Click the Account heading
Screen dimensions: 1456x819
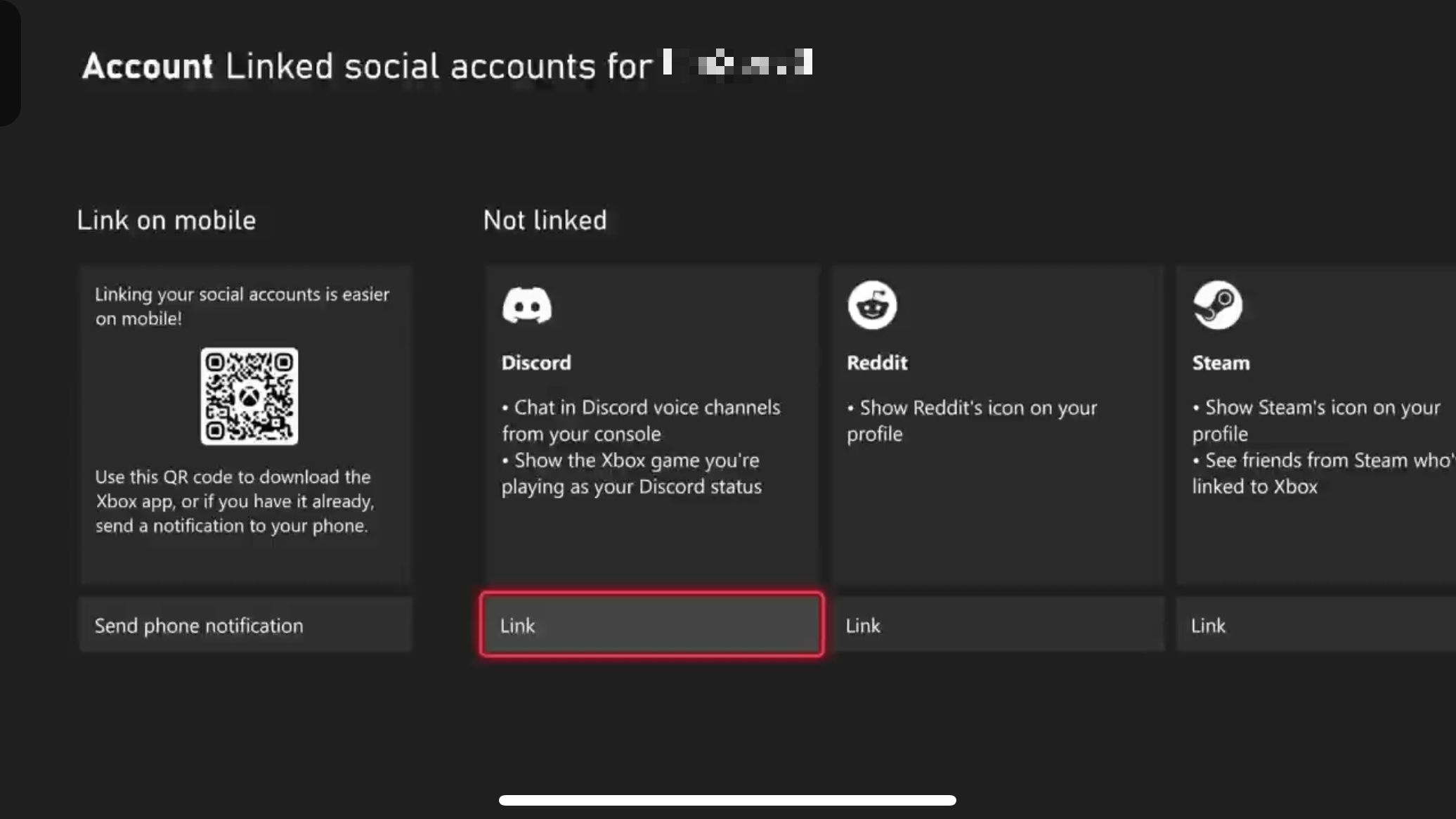(148, 65)
